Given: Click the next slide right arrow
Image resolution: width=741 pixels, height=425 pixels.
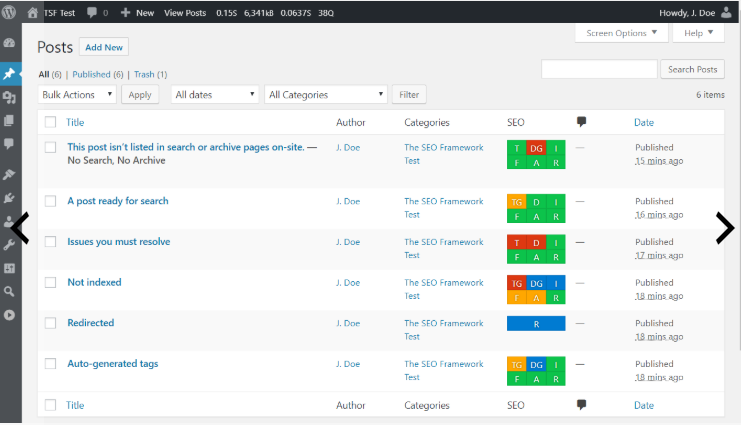Looking at the screenshot, I should pyautogui.click(x=724, y=228).
